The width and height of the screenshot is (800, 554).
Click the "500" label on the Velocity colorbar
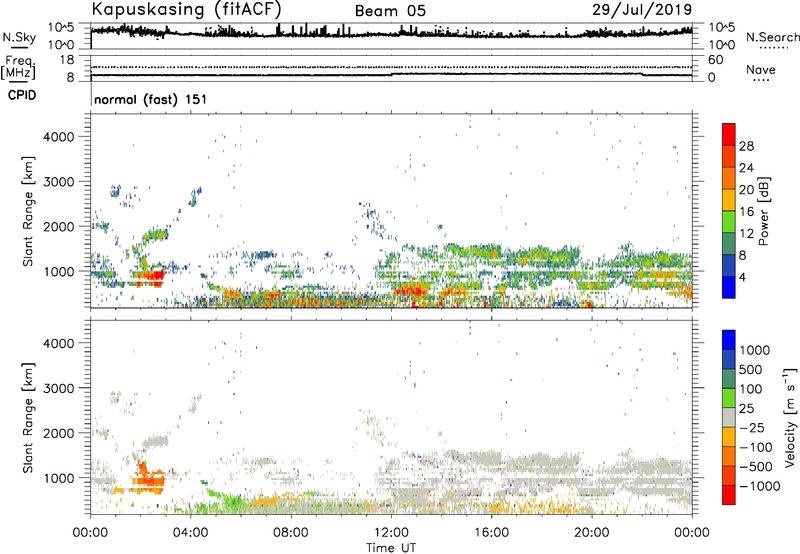point(753,370)
